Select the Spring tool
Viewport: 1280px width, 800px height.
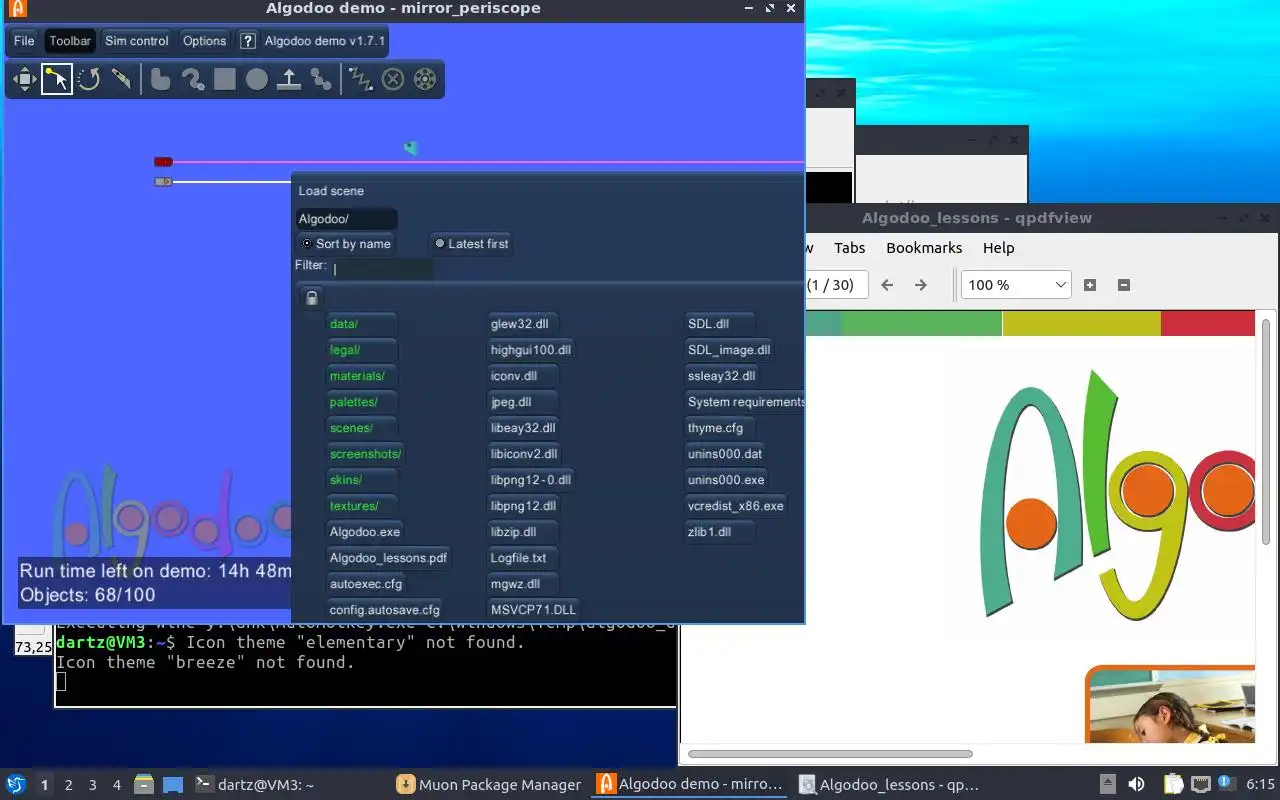360,79
